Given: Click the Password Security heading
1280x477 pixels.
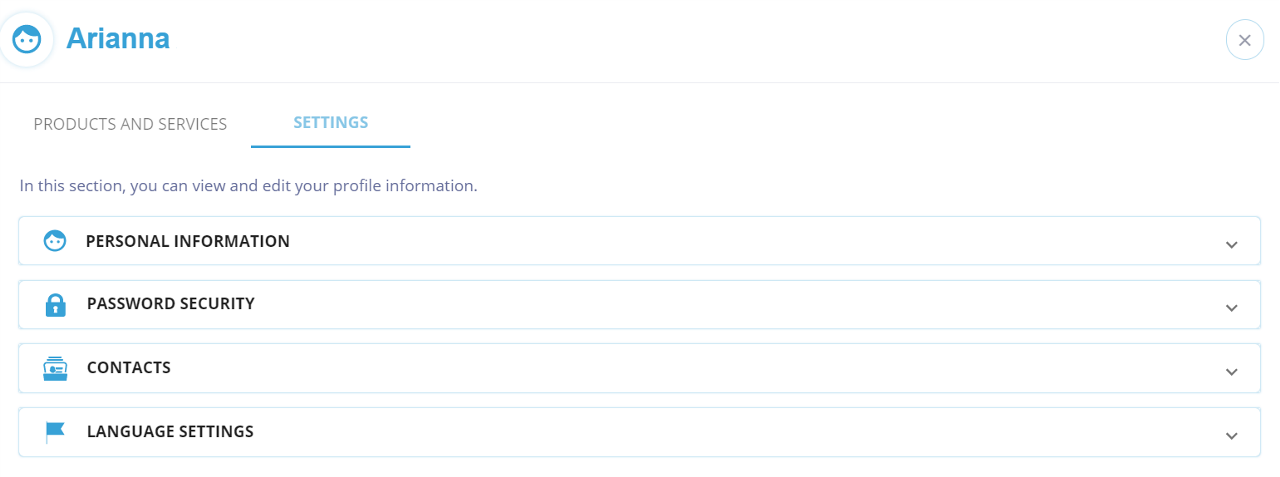Looking at the screenshot, I should tap(171, 304).
